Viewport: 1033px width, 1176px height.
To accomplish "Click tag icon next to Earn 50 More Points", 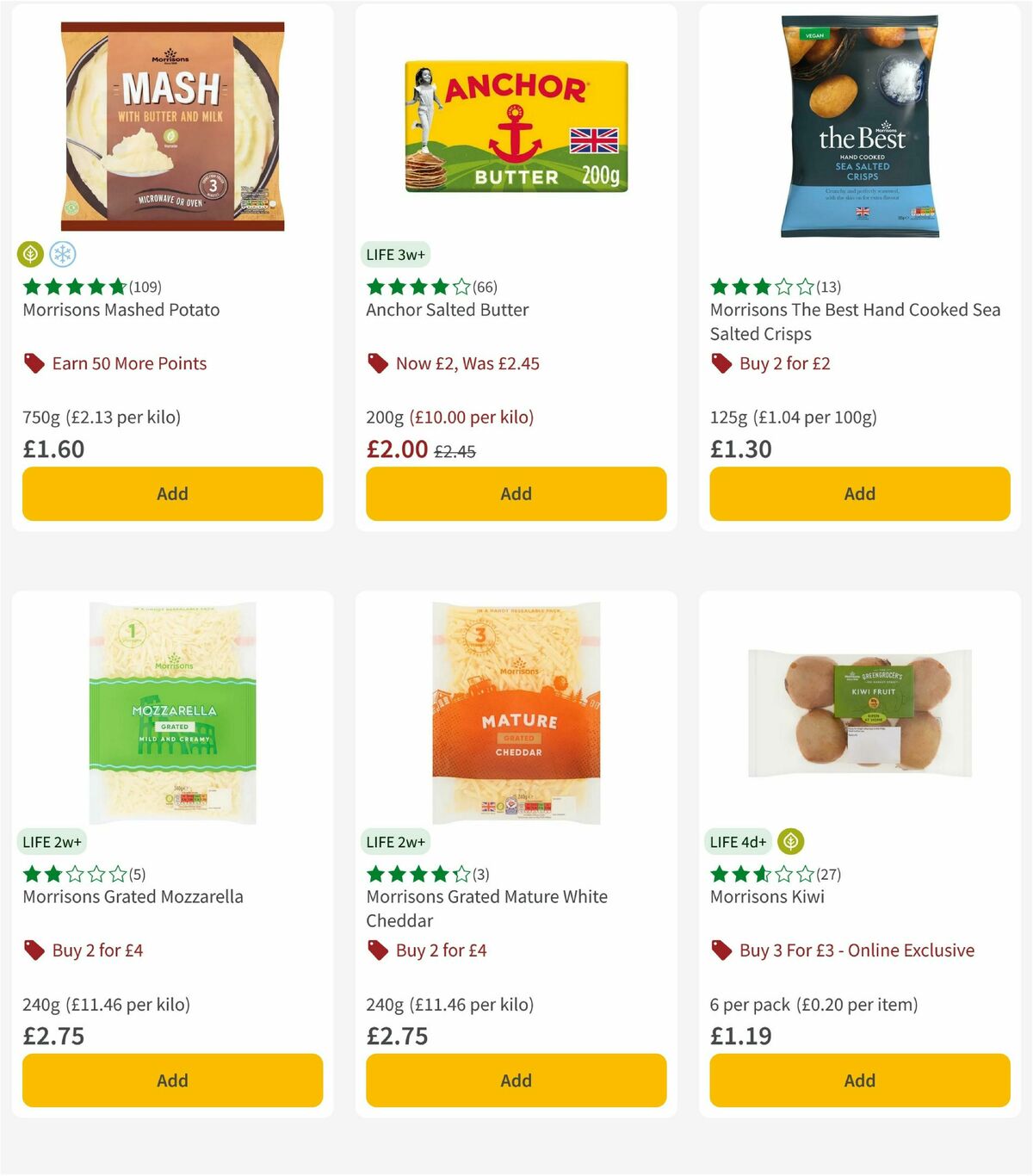I will click(34, 363).
